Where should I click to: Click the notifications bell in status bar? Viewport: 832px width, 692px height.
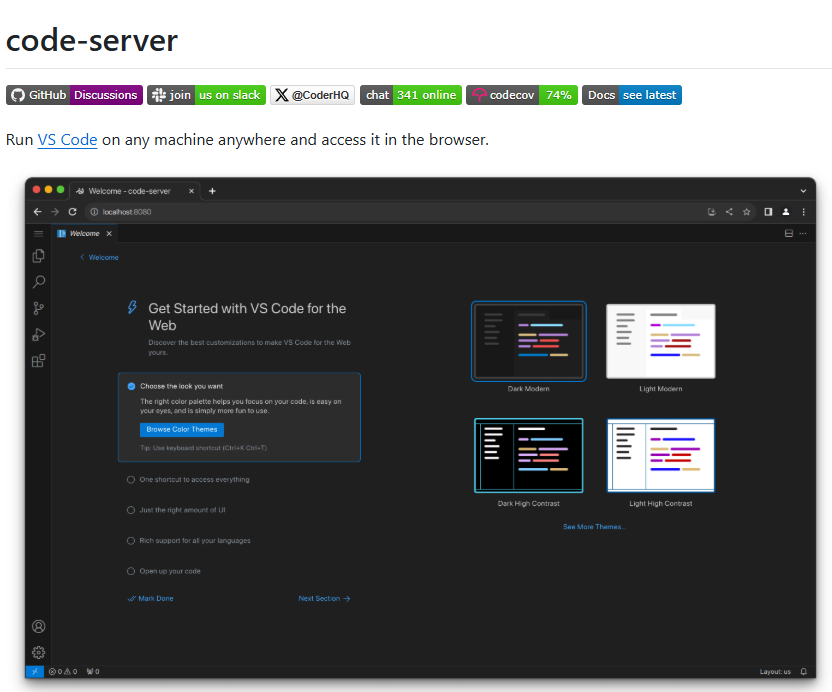coord(803,671)
